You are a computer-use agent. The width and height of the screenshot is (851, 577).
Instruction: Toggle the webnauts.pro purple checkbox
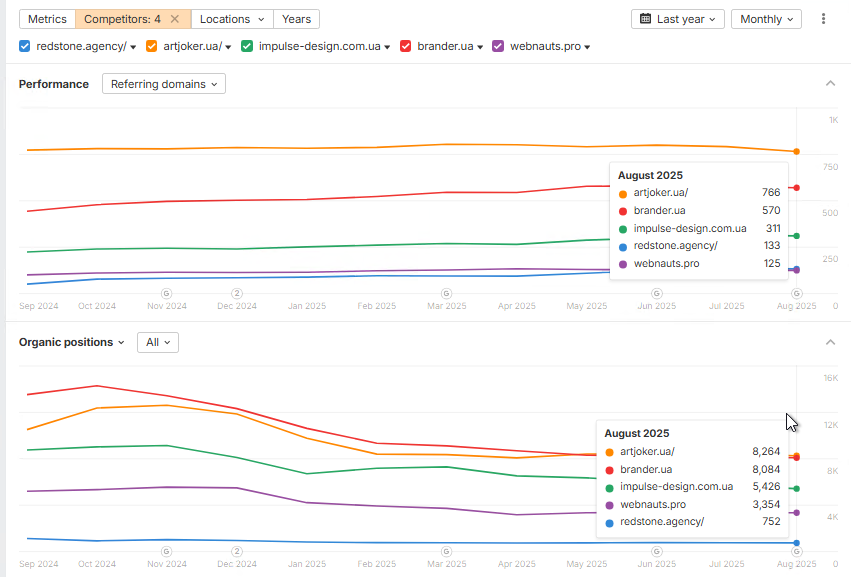498,46
